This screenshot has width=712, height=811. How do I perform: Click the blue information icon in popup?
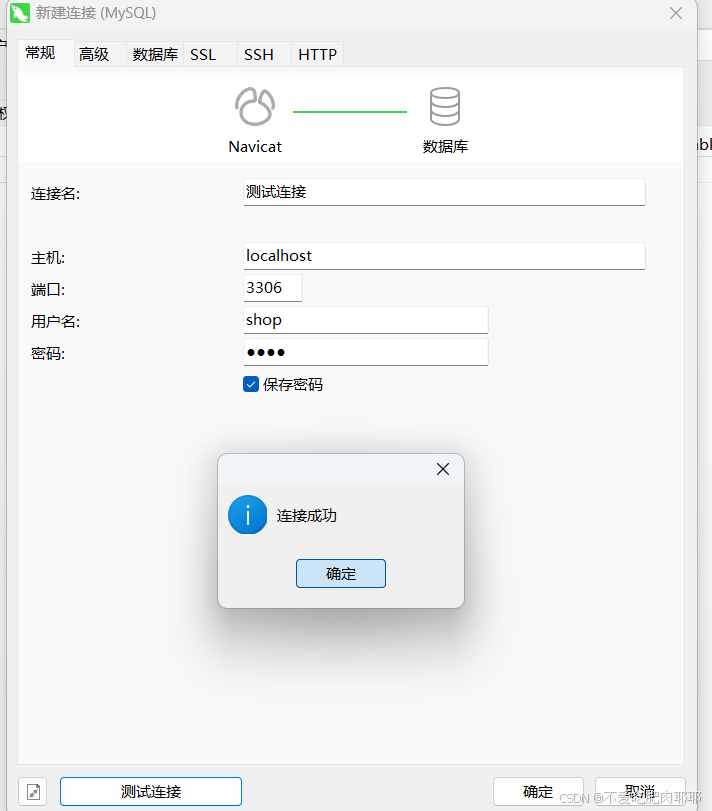[x=248, y=515]
